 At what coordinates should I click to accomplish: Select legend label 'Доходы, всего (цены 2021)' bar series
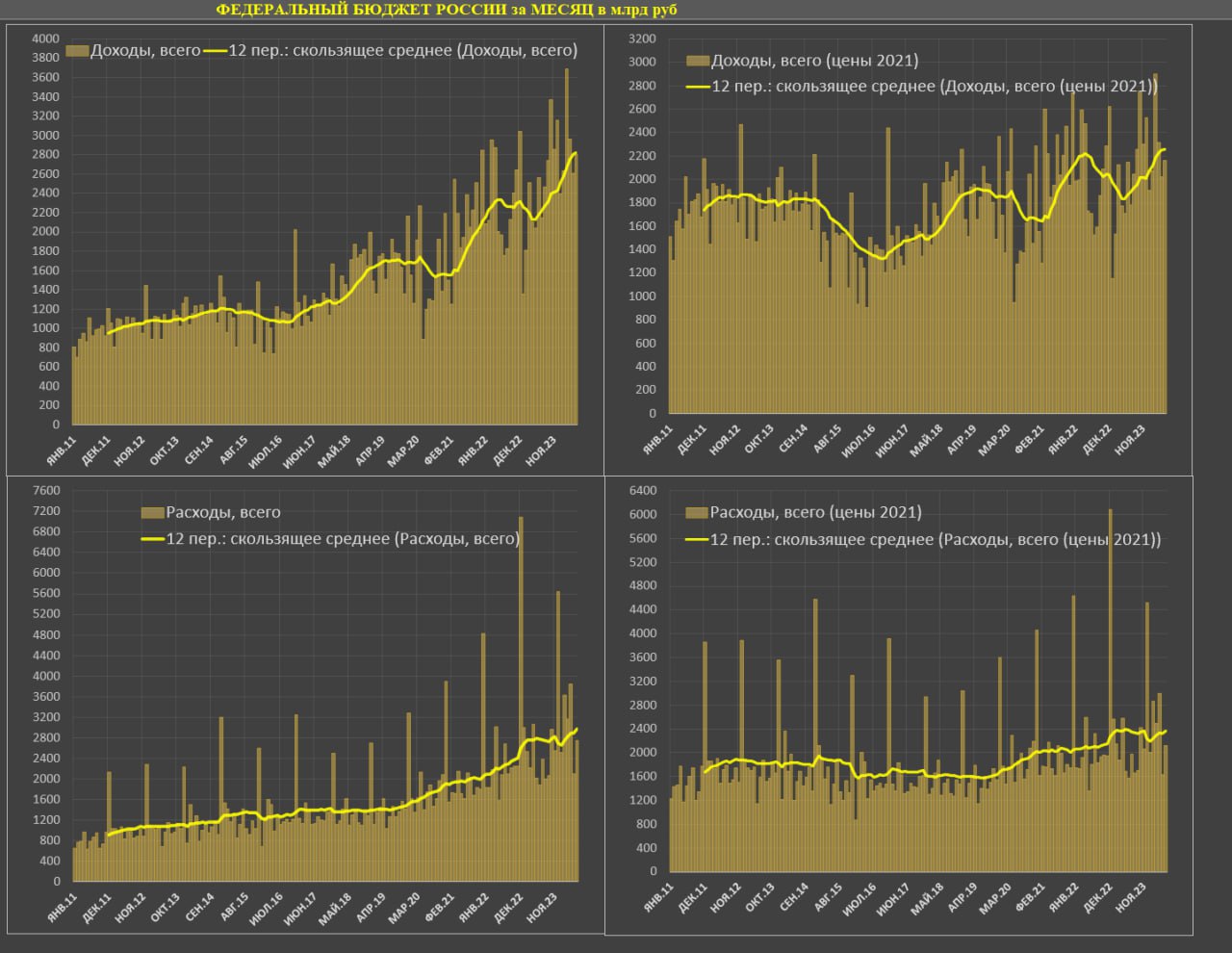(x=814, y=61)
